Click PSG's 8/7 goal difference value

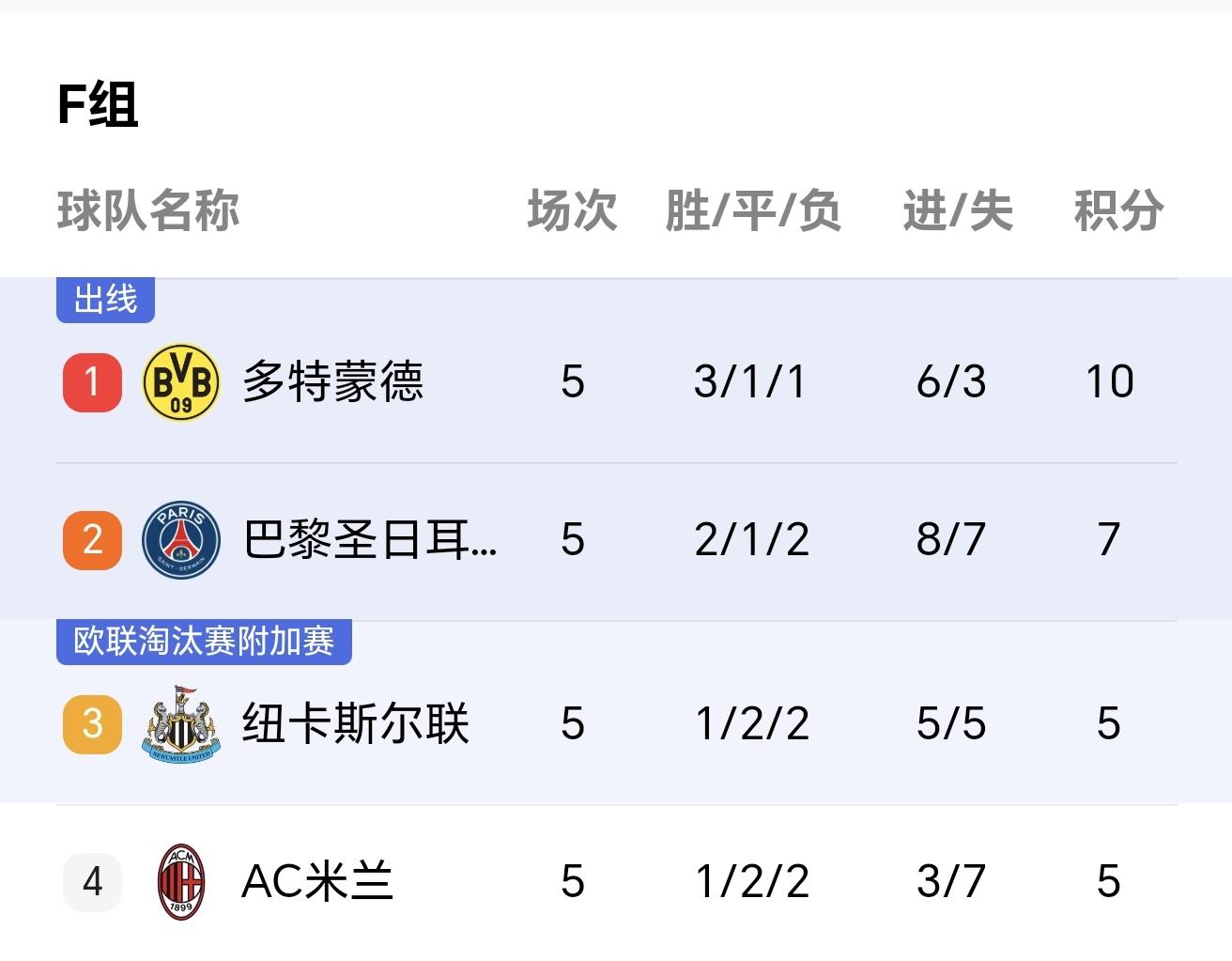(951, 538)
